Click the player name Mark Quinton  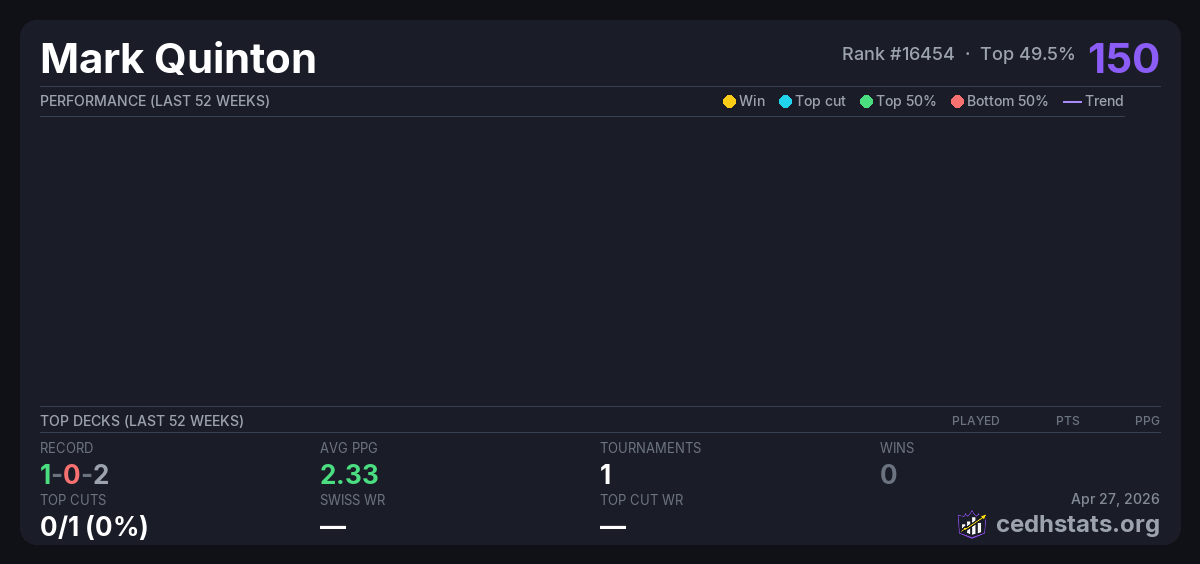[x=178, y=59]
